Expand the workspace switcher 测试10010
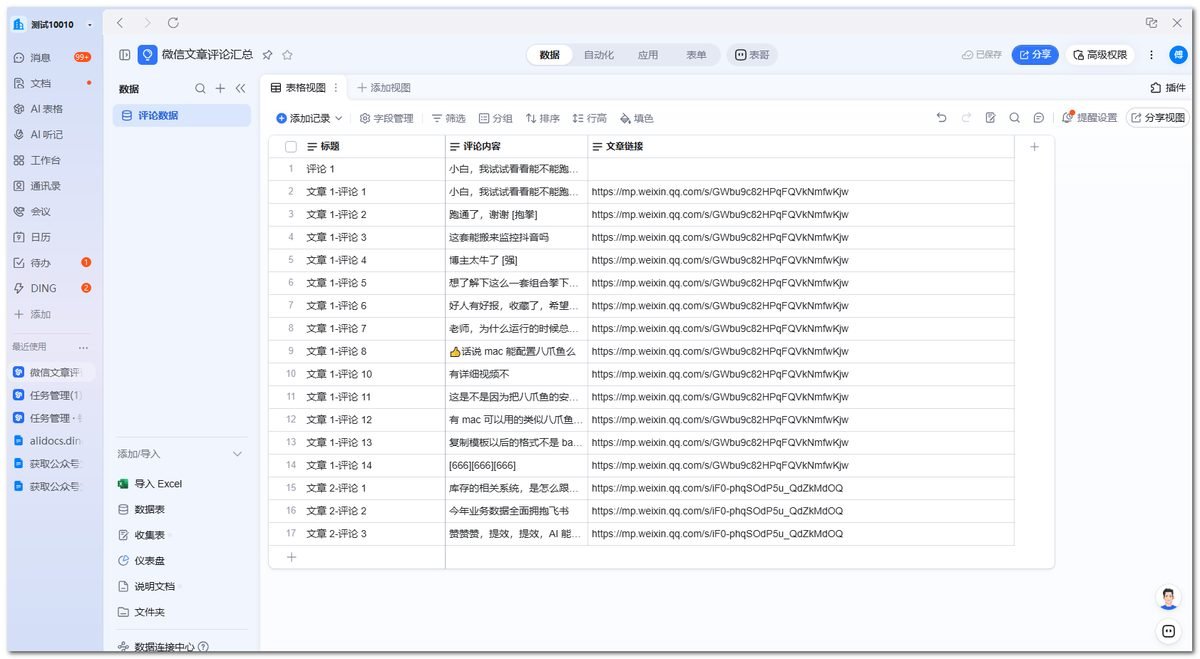 (x=91, y=25)
